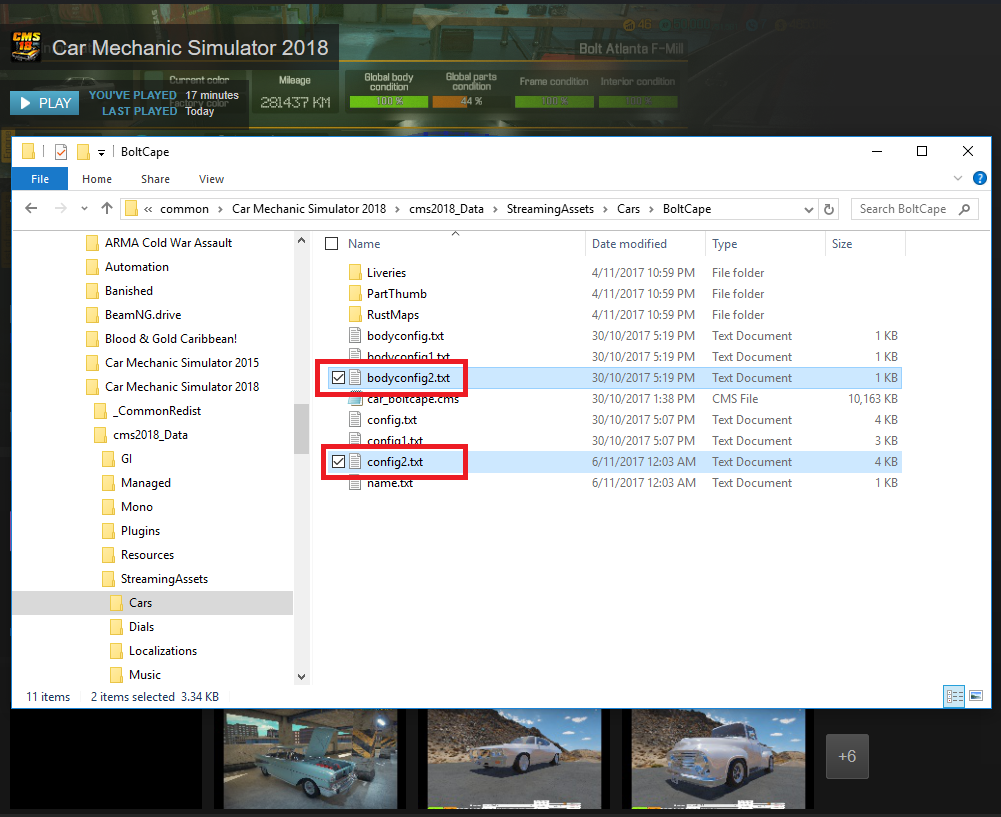The height and width of the screenshot is (817, 1001).
Task: Expand breadcrumb arrow after common
Action: pyautogui.click(x=220, y=209)
